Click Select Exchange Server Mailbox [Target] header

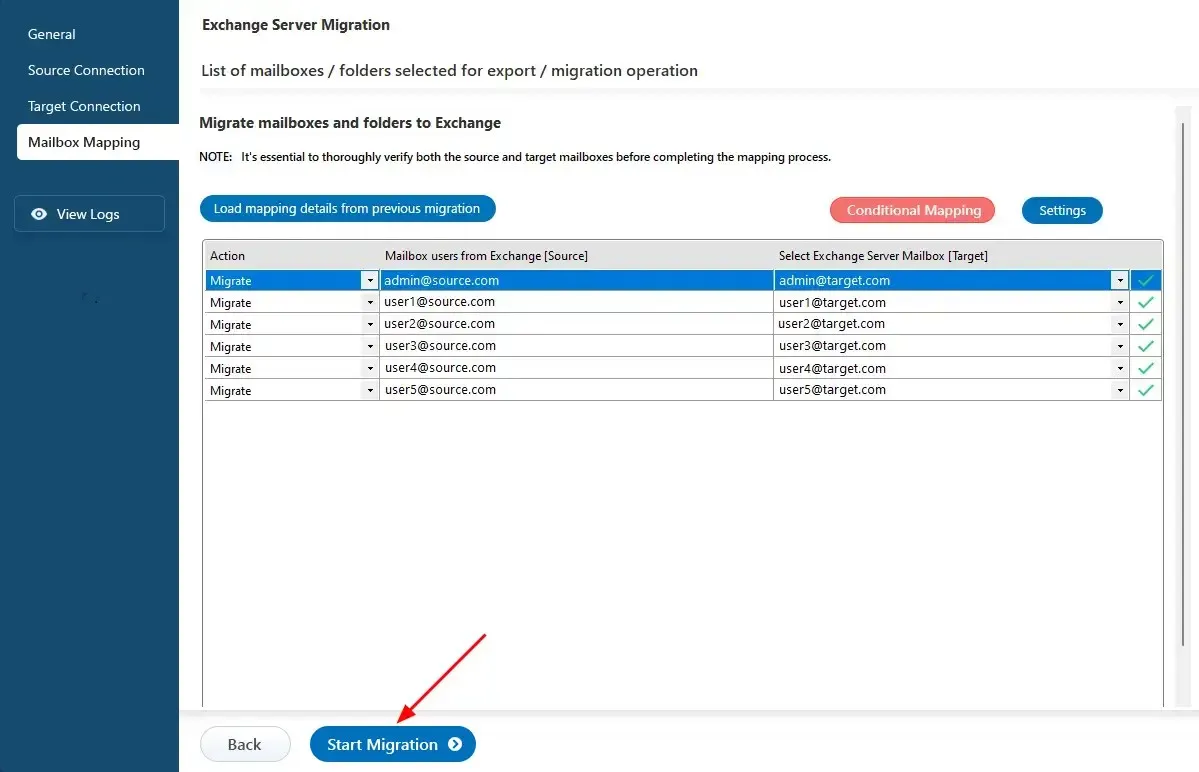coord(883,255)
